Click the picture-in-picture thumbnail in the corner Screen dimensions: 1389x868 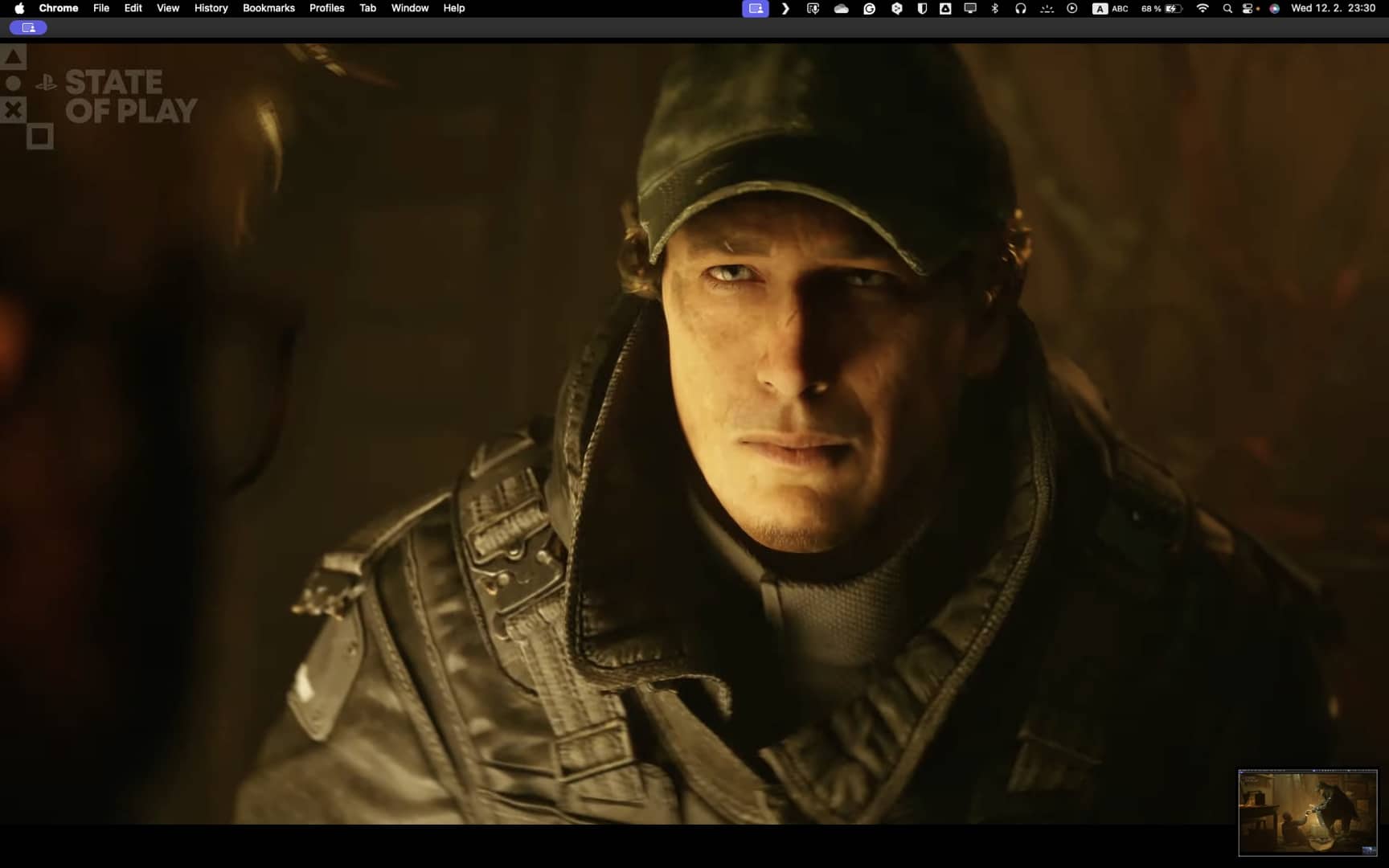(1308, 813)
